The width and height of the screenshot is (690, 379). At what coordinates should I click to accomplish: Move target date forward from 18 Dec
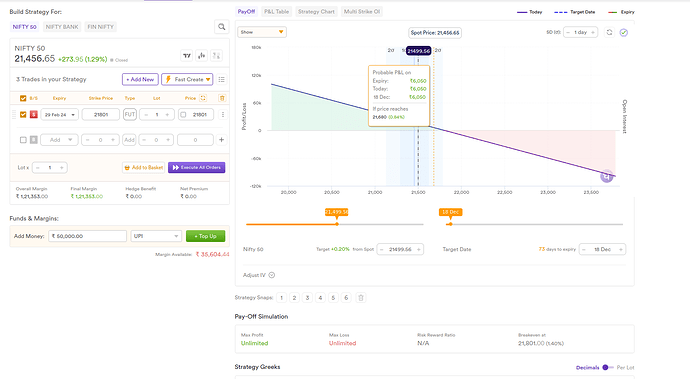click(x=620, y=249)
